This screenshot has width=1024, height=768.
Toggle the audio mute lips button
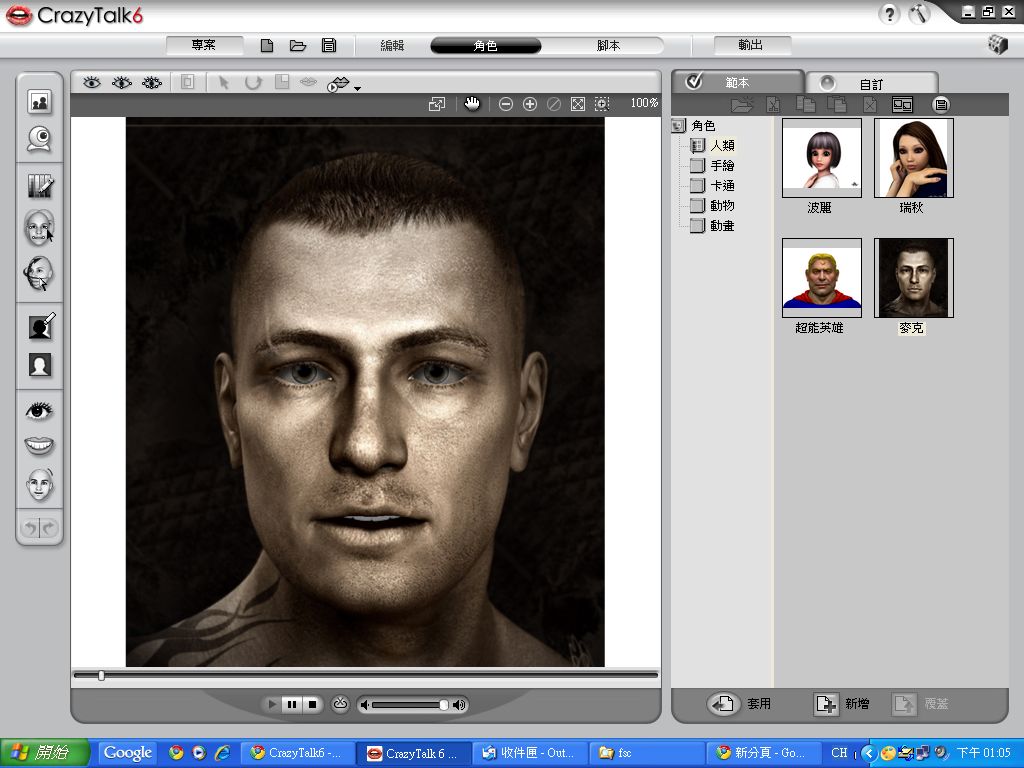tap(339, 705)
